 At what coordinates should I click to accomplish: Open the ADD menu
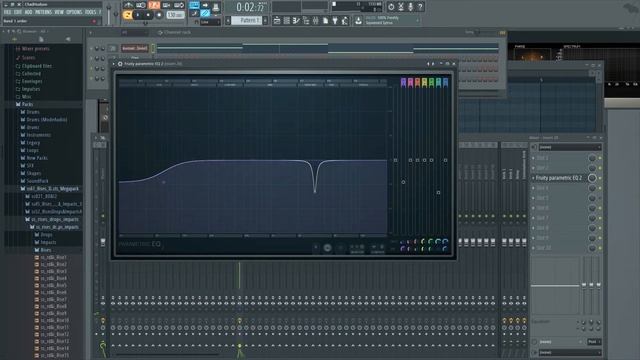pyautogui.click(x=29, y=12)
